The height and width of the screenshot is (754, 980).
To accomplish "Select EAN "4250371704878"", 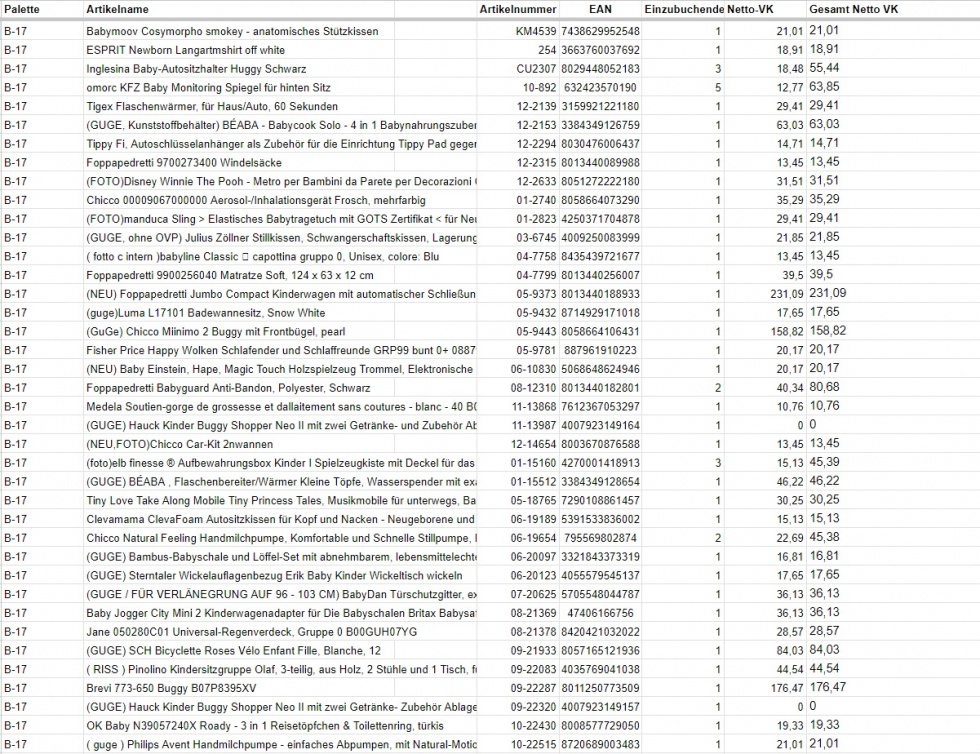I will coord(601,219).
